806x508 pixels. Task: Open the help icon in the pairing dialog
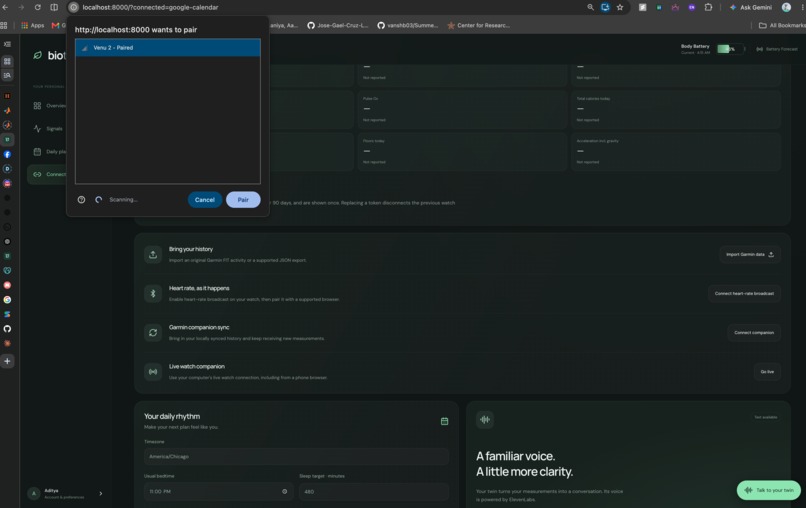click(81, 199)
